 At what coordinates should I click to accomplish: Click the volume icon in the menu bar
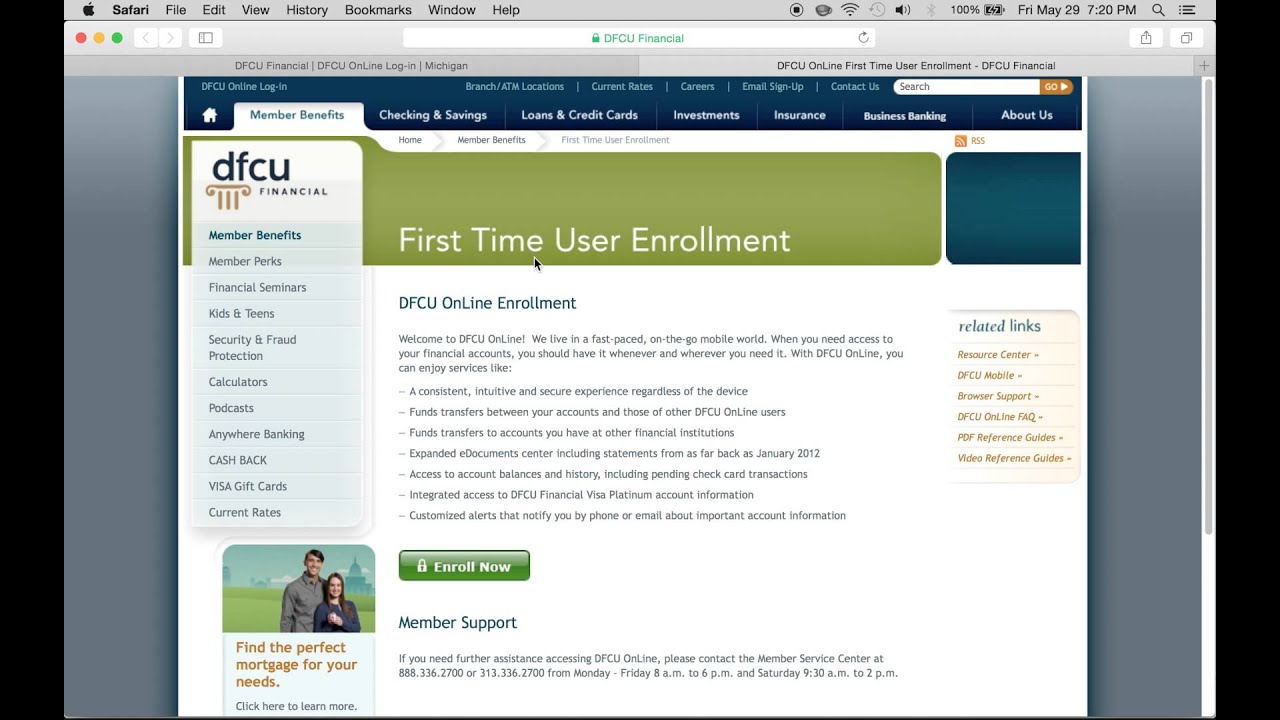903,10
